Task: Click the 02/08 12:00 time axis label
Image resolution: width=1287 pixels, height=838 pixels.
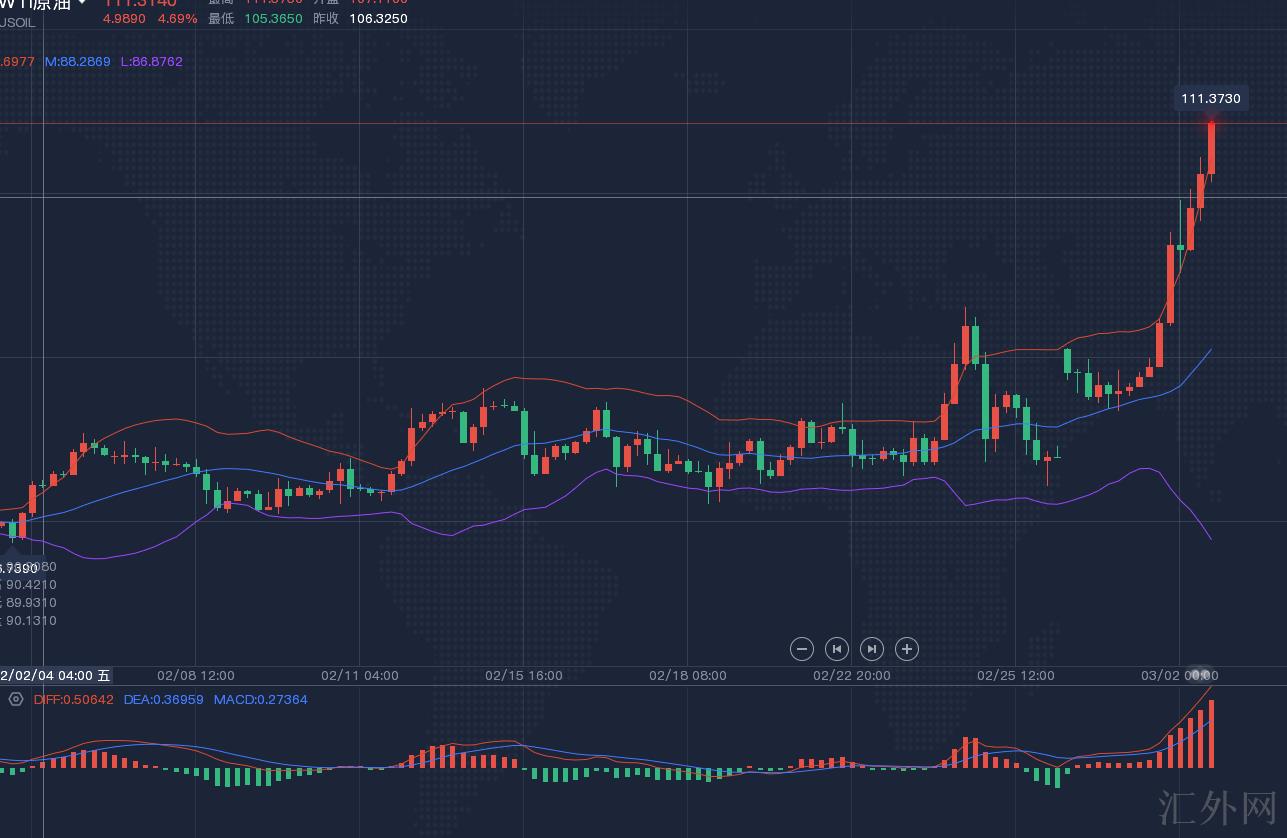Action: point(196,676)
